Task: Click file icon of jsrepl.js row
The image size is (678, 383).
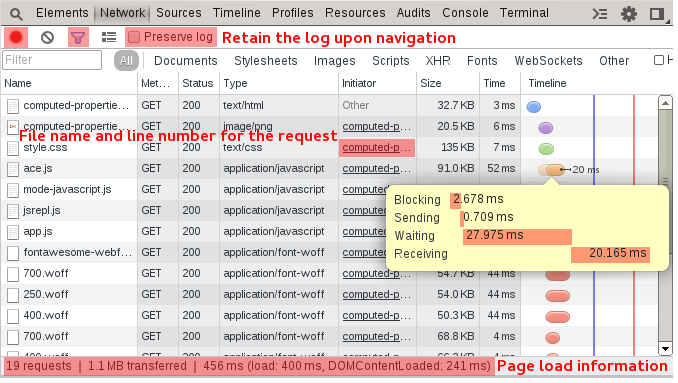Action: [13, 211]
